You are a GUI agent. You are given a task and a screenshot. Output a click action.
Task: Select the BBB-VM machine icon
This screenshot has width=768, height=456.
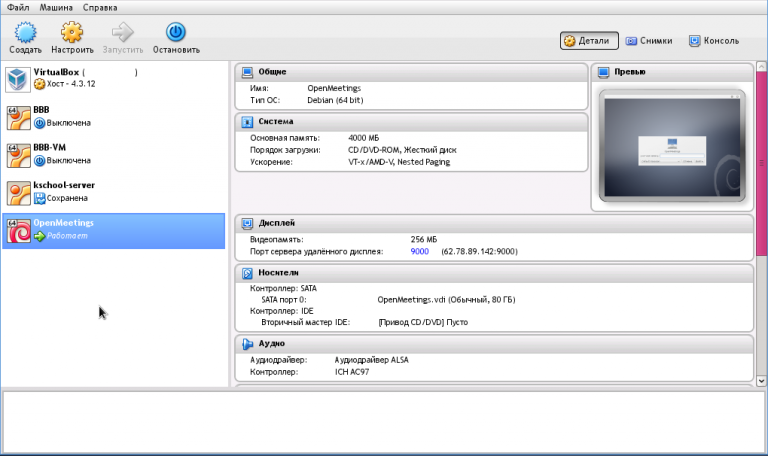(x=19, y=155)
